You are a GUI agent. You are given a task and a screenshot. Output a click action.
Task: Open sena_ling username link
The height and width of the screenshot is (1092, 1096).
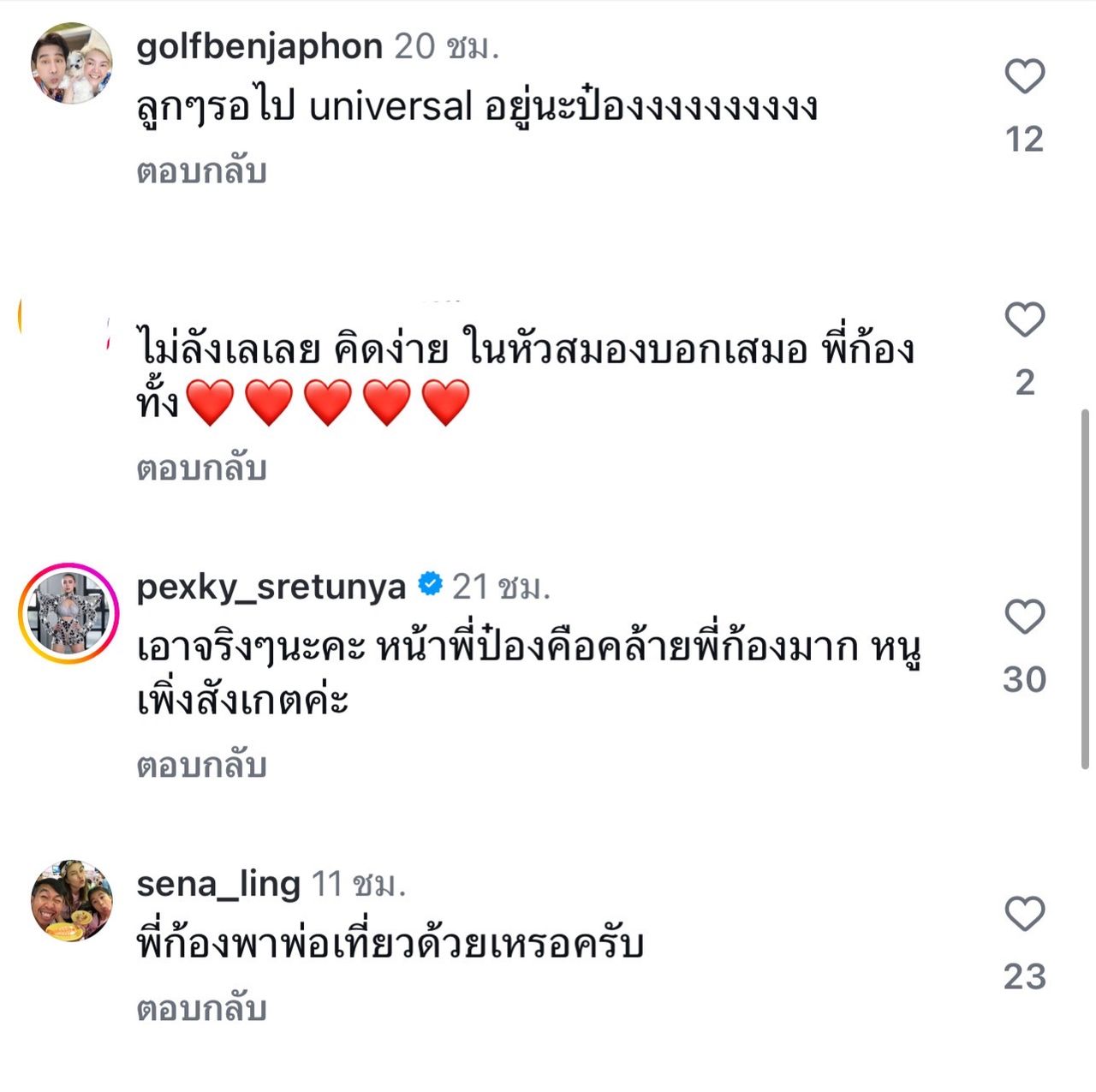[217, 883]
